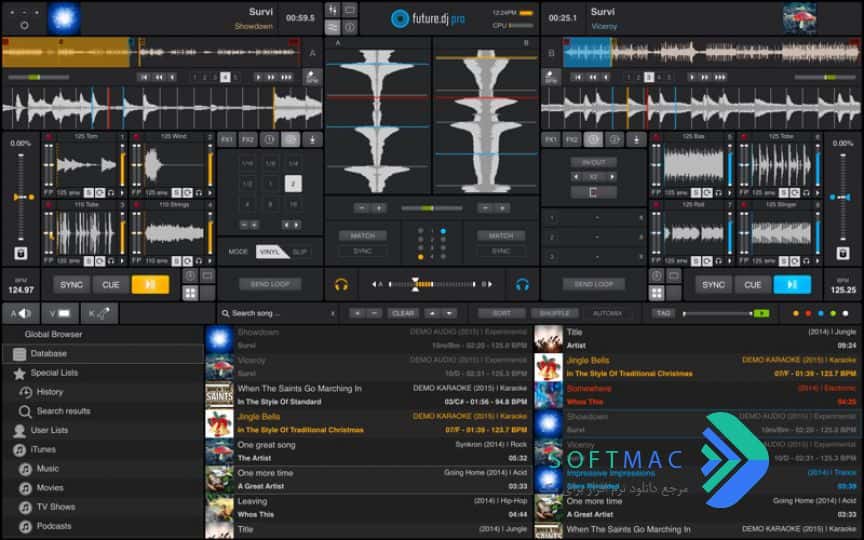Select the blue color tag dot
This screenshot has width=864, height=540.
click(x=820, y=314)
